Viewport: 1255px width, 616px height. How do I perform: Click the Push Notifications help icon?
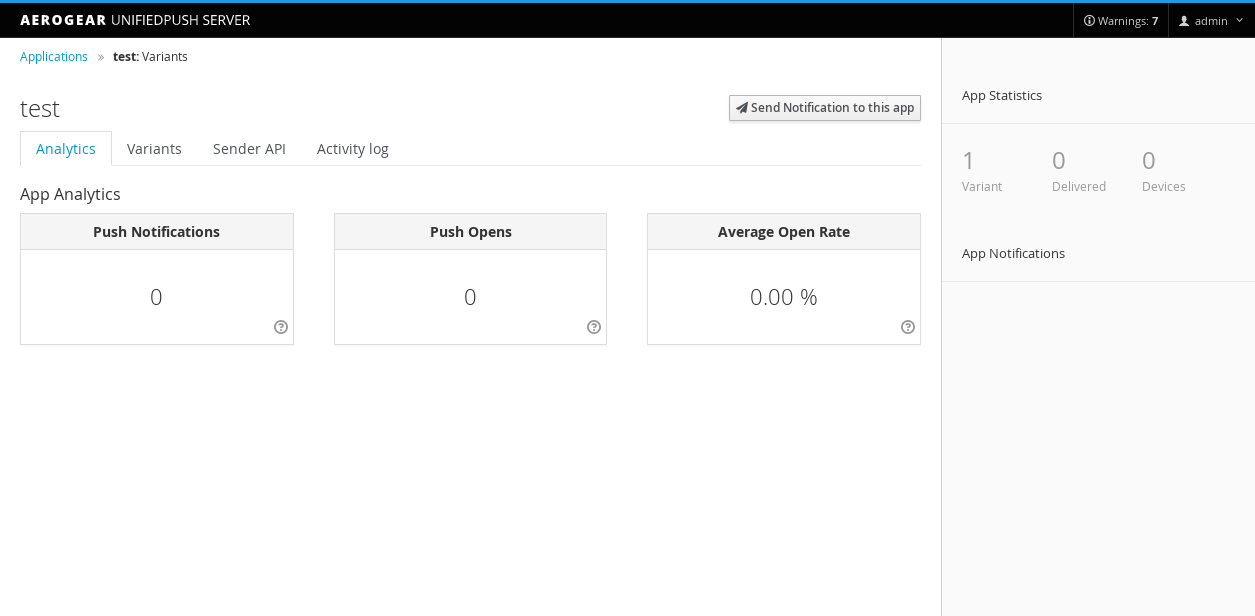coord(281,327)
